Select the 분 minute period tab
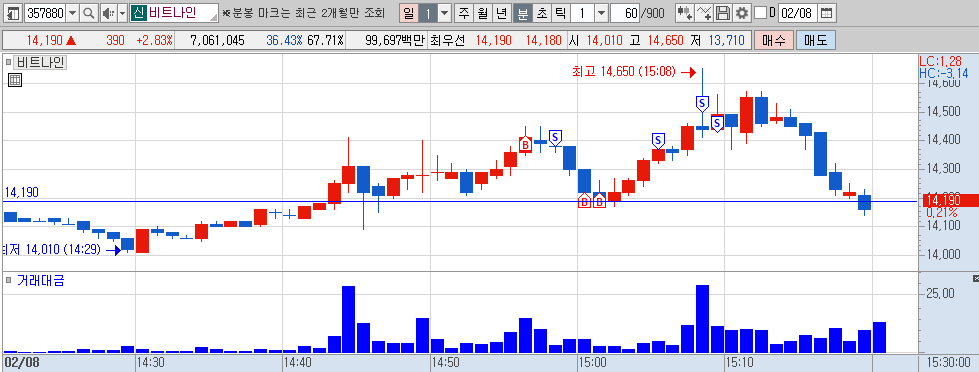The height and width of the screenshot is (372, 979). click(x=522, y=12)
